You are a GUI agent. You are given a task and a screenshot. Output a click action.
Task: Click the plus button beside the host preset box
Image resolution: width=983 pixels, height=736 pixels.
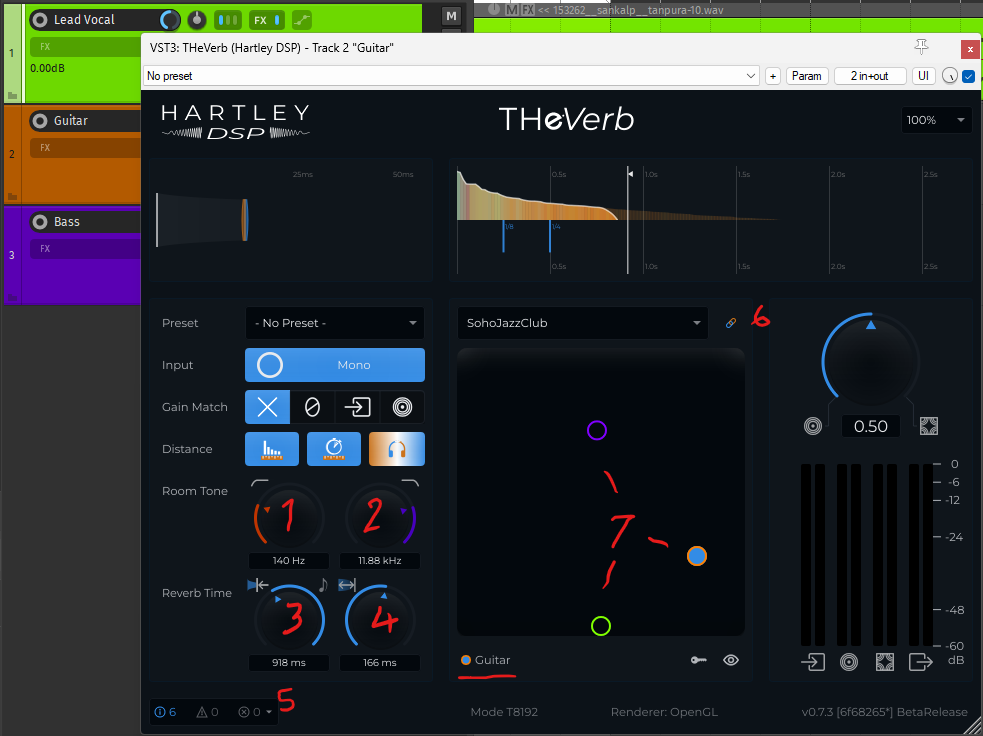click(773, 76)
